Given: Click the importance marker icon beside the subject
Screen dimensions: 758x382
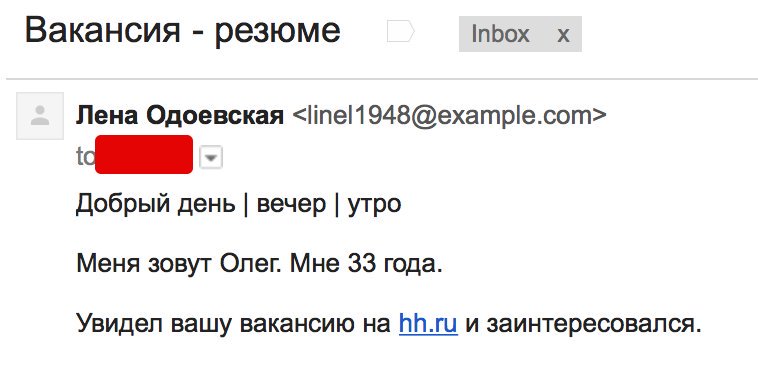Looking at the screenshot, I should tap(401, 32).
